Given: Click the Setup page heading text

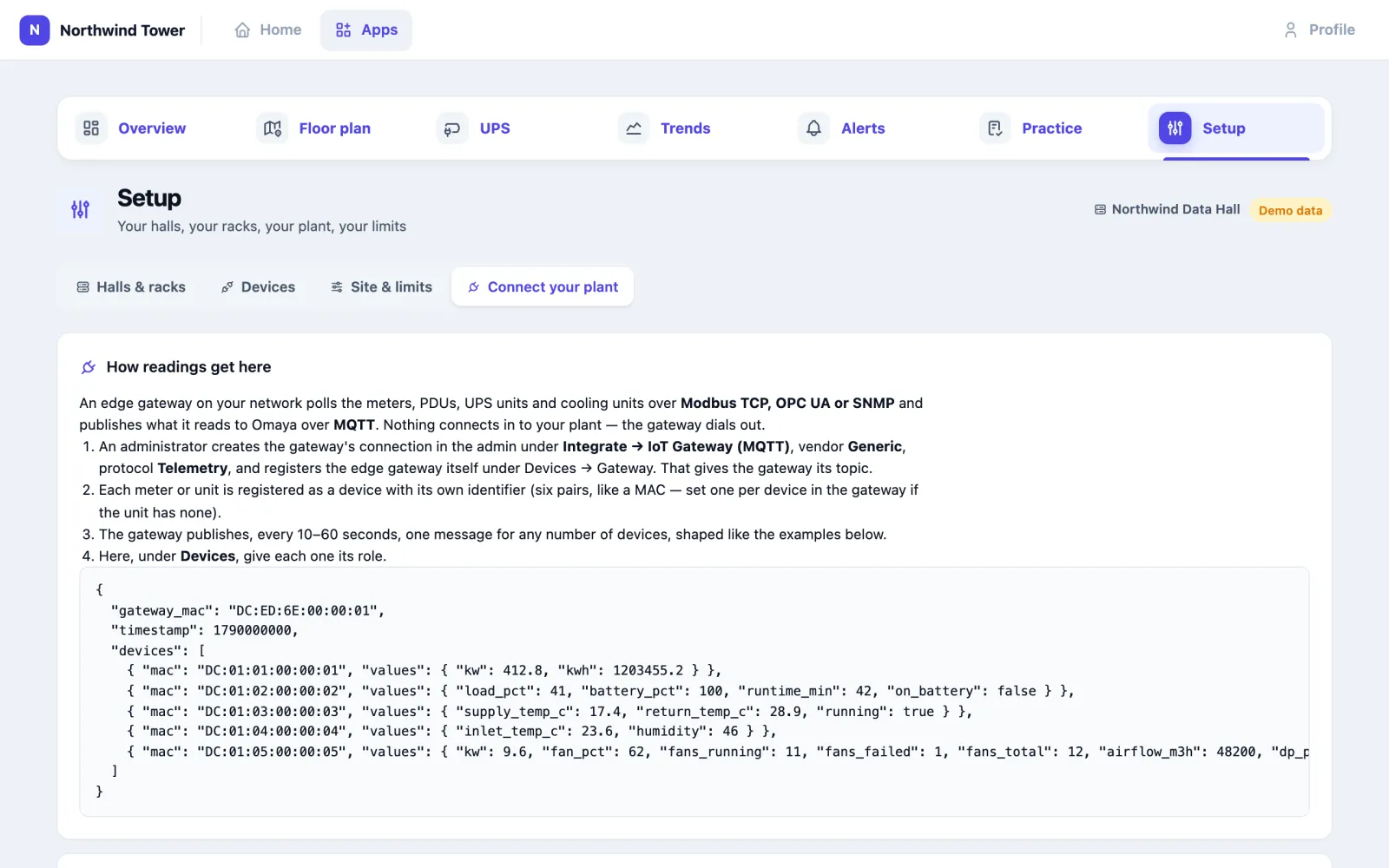Looking at the screenshot, I should tap(149, 198).
